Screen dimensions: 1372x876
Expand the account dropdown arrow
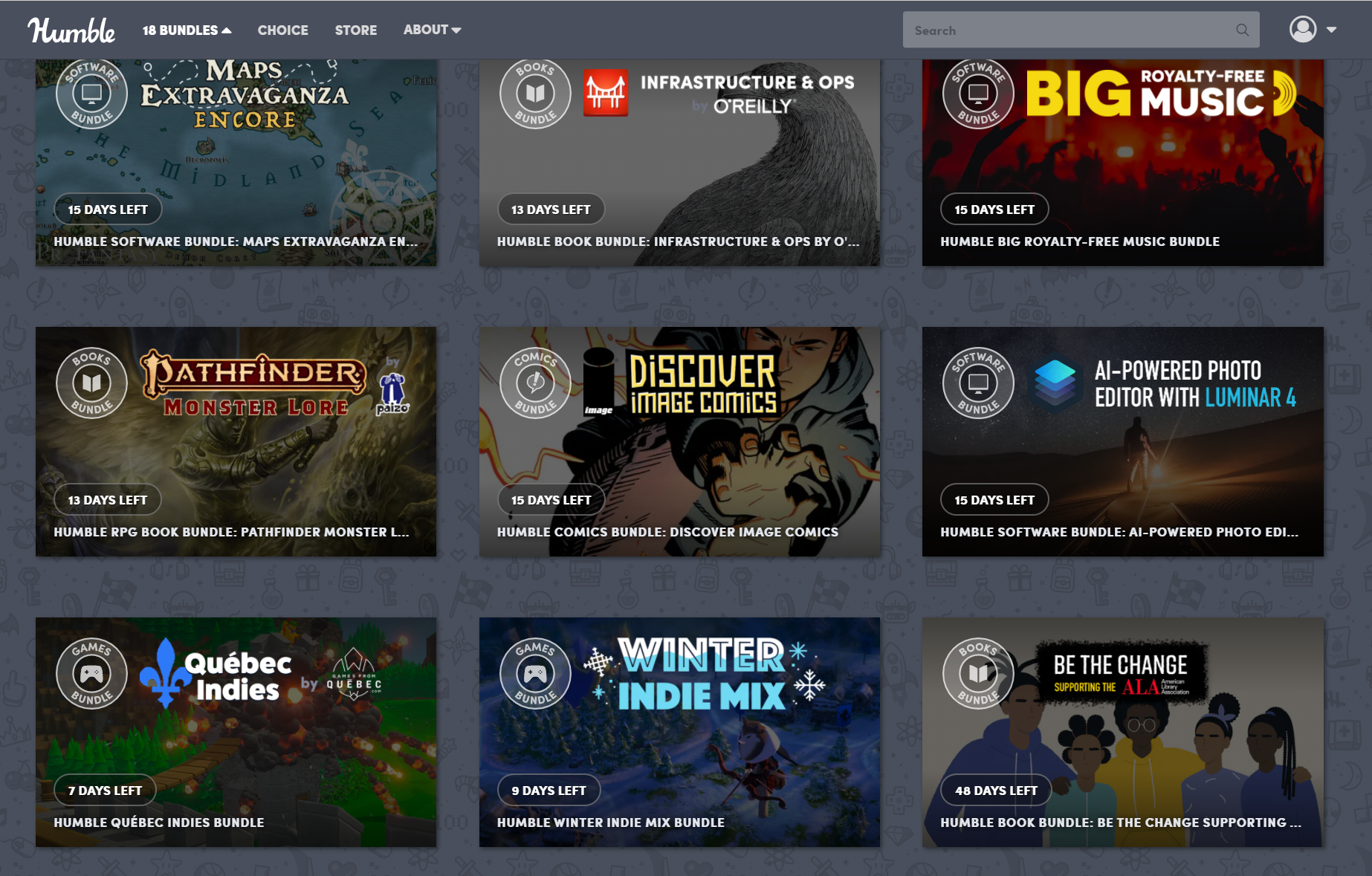pyautogui.click(x=1331, y=30)
